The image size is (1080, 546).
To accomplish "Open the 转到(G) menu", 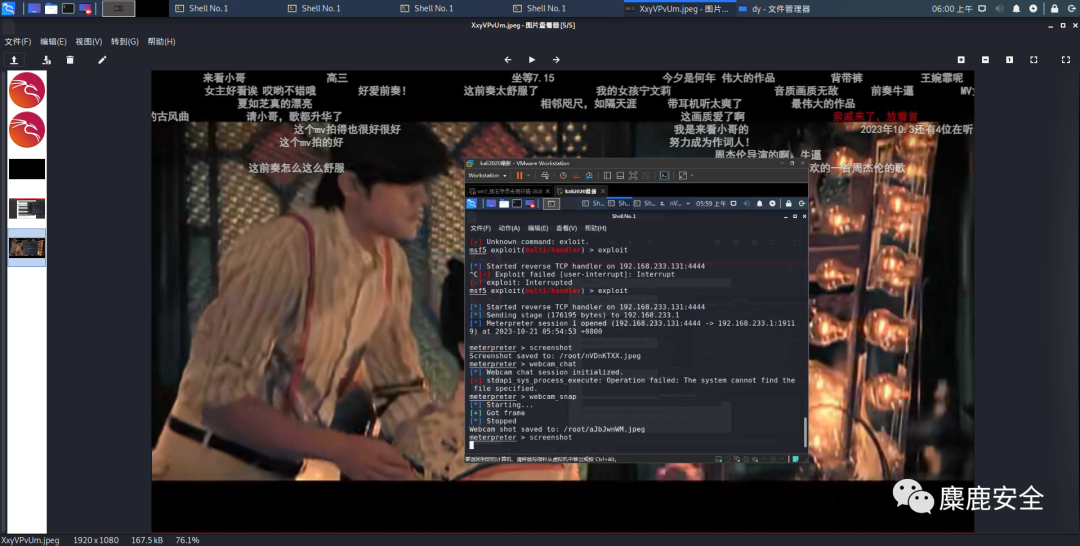I will coord(125,41).
